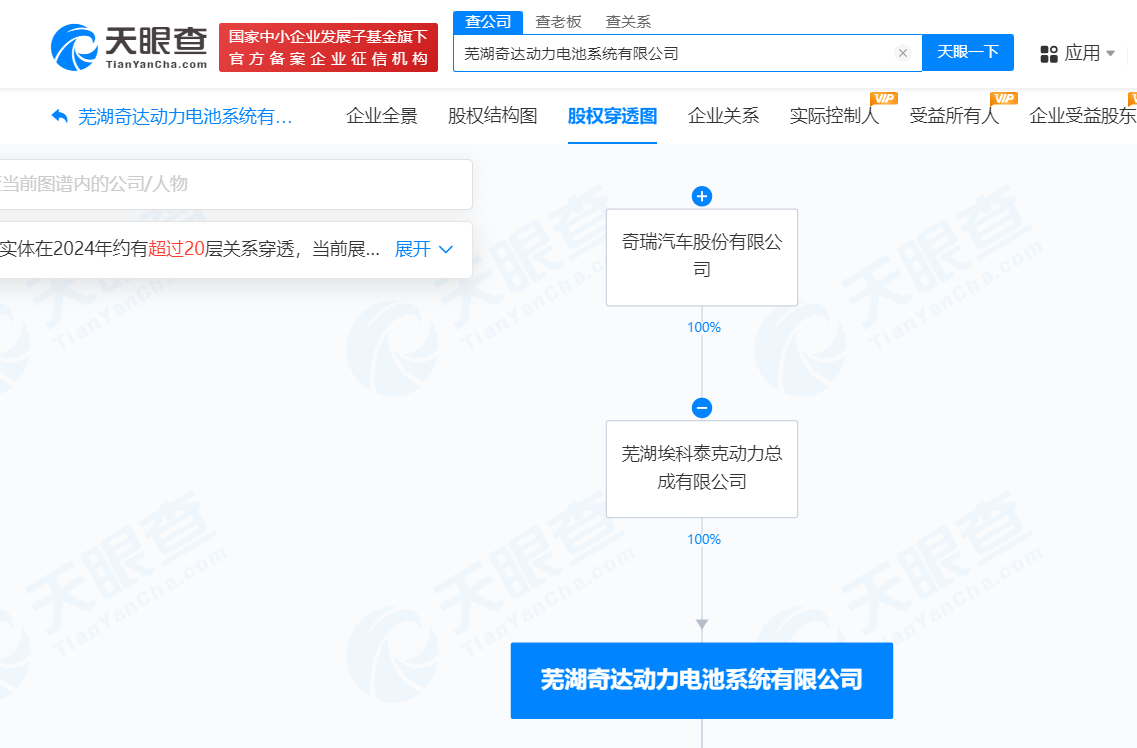Click the VIP badge on 受益所有人
Image resolution: width=1137 pixels, height=748 pixels.
coord(1004,99)
